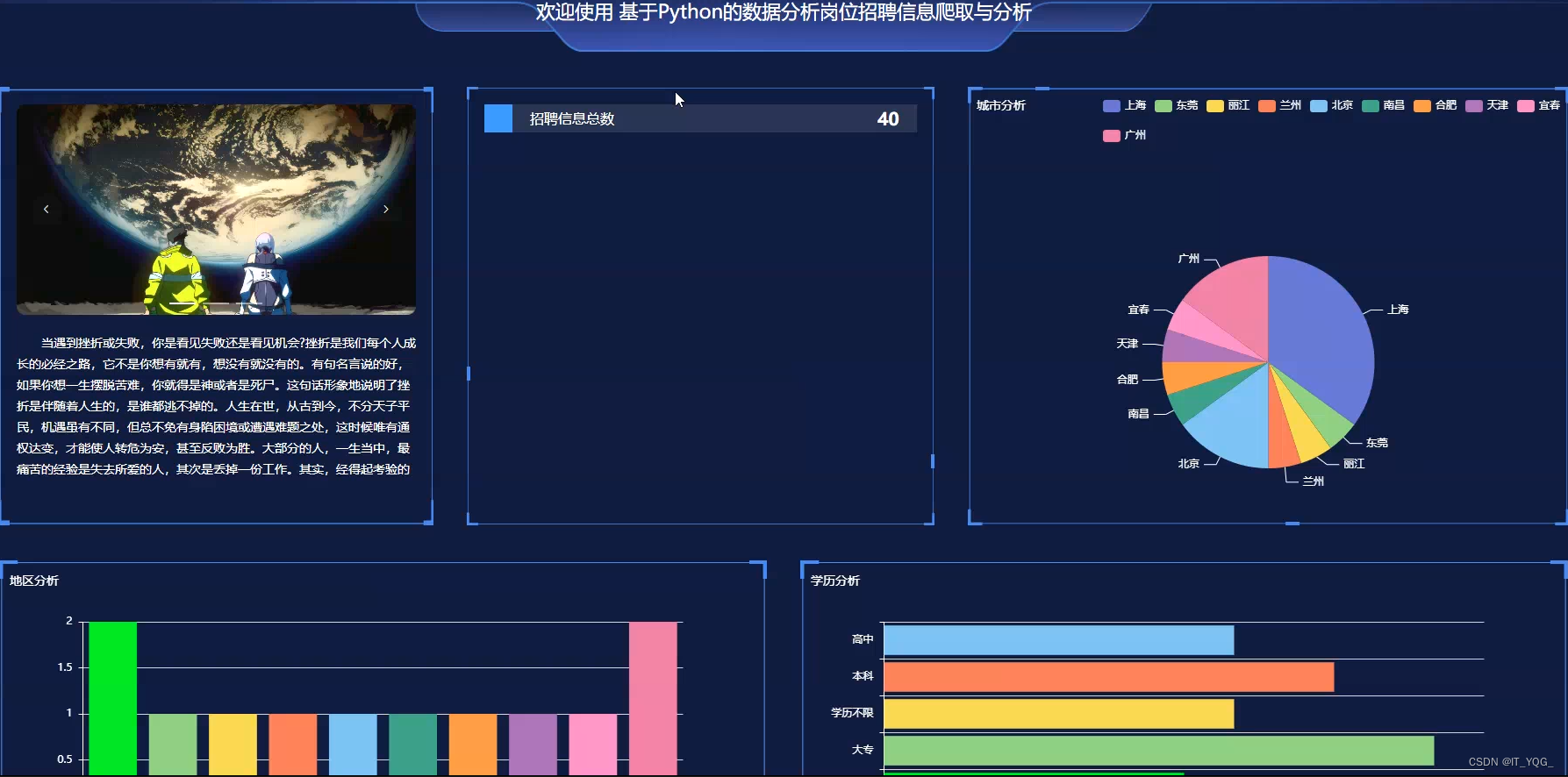Click the teal bar in 地区分析 chart
Image resolution: width=1568 pixels, height=777 pixels.
[412, 744]
